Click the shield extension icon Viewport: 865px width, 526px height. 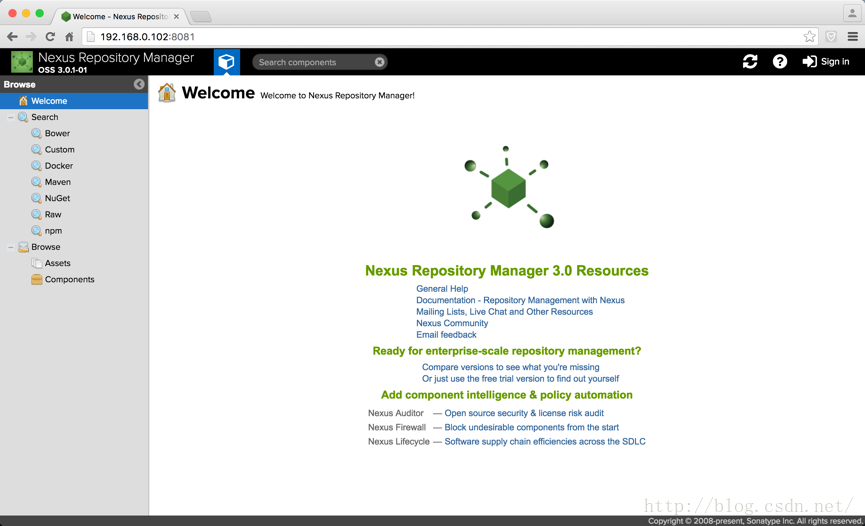coord(831,36)
